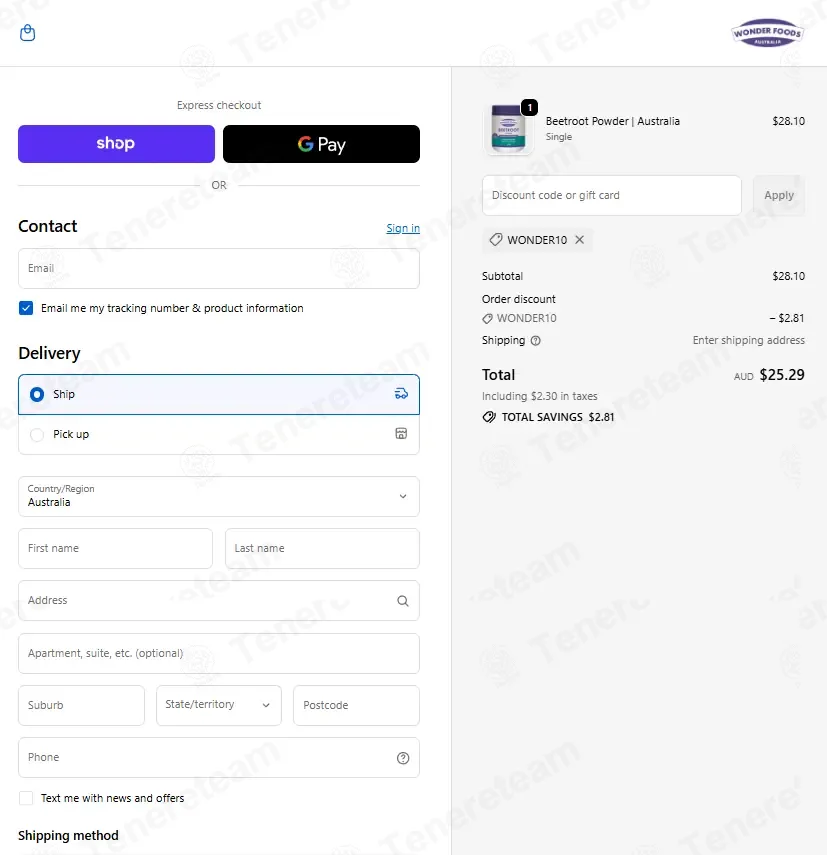Click the shipping truck icon
This screenshot has width=827, height=855.
[401, 394]
